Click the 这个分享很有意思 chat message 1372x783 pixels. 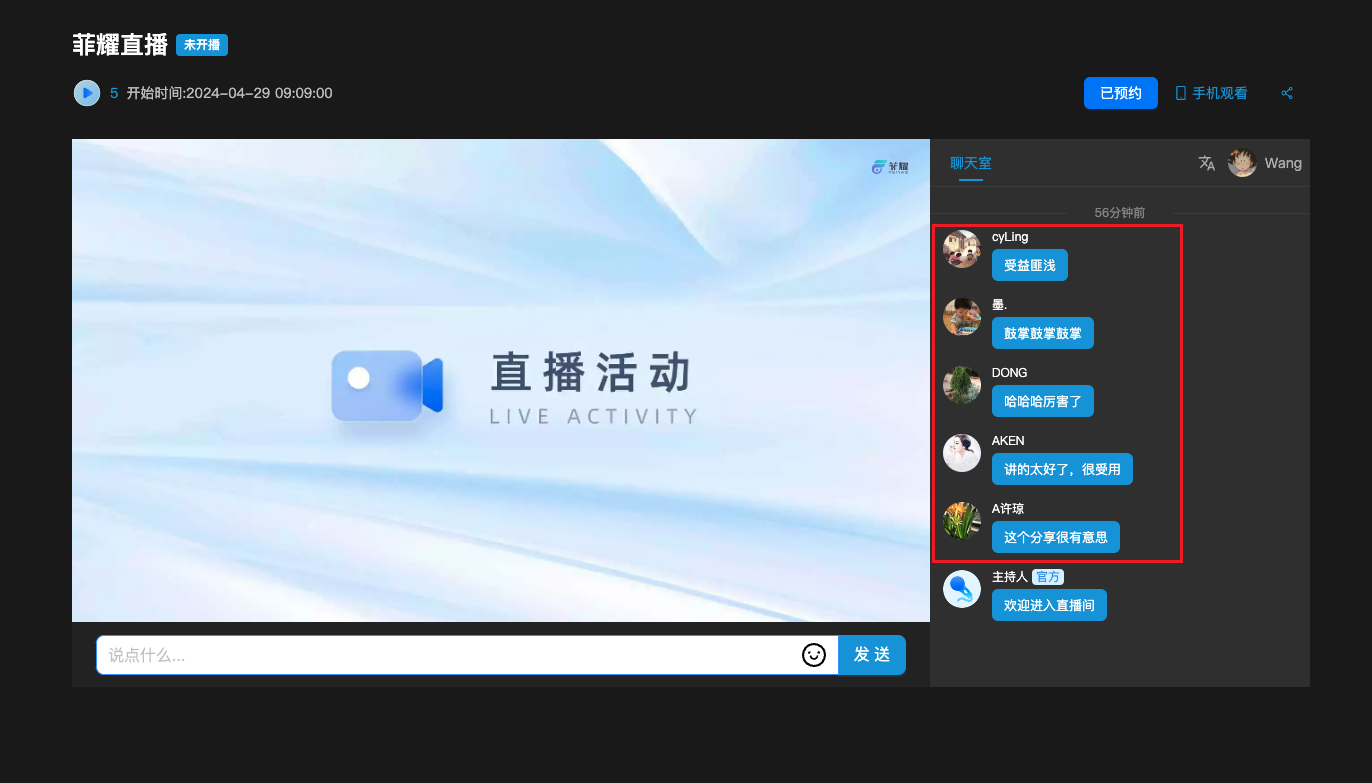[x=1055, y=537]
